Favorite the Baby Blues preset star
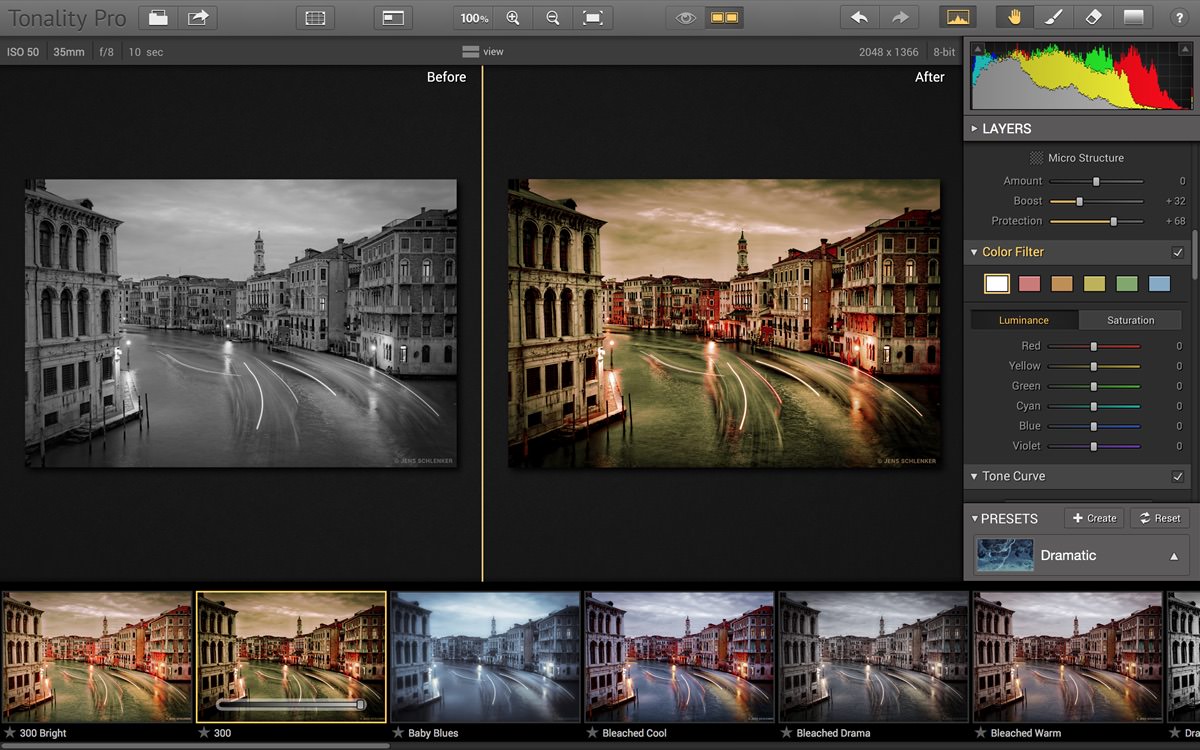Image resolution: width=1200 pixels, height=750 pixels. (398, 733)
